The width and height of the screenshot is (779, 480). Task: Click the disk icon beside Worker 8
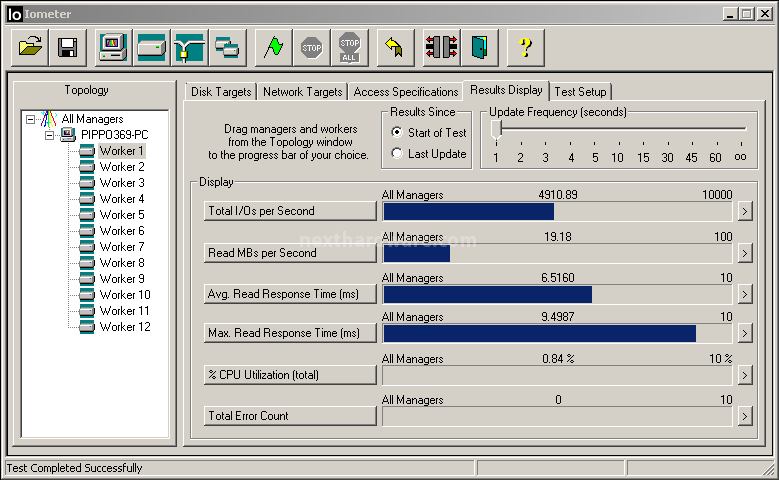pyautogui.click(x=86, y=263)
